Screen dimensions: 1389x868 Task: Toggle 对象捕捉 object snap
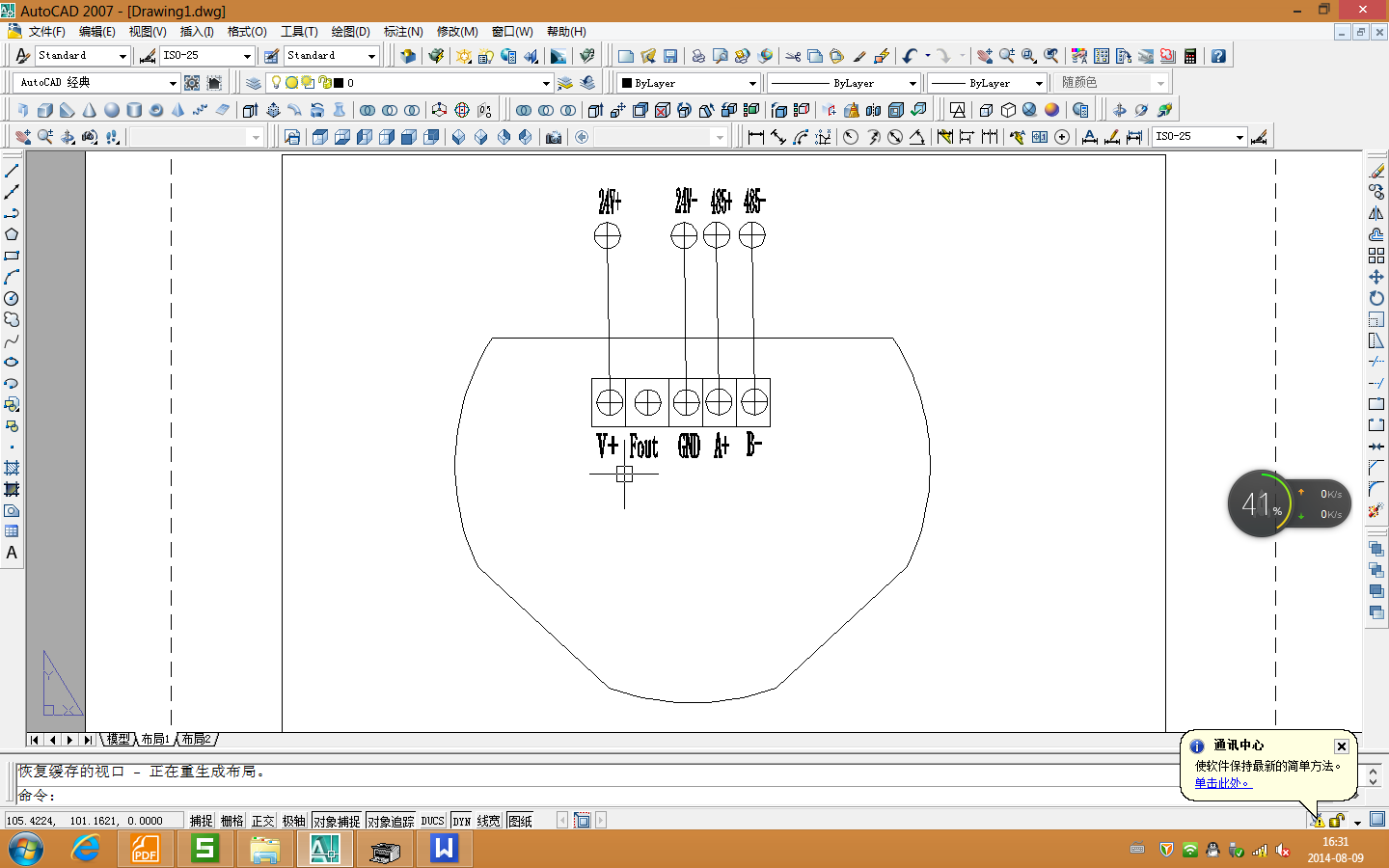click(336, 821)
